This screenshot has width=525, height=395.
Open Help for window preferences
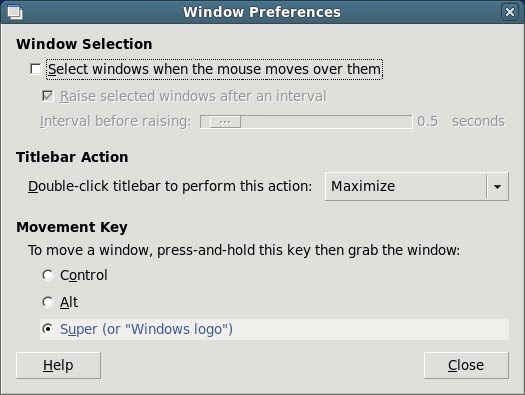click(58, 365)
